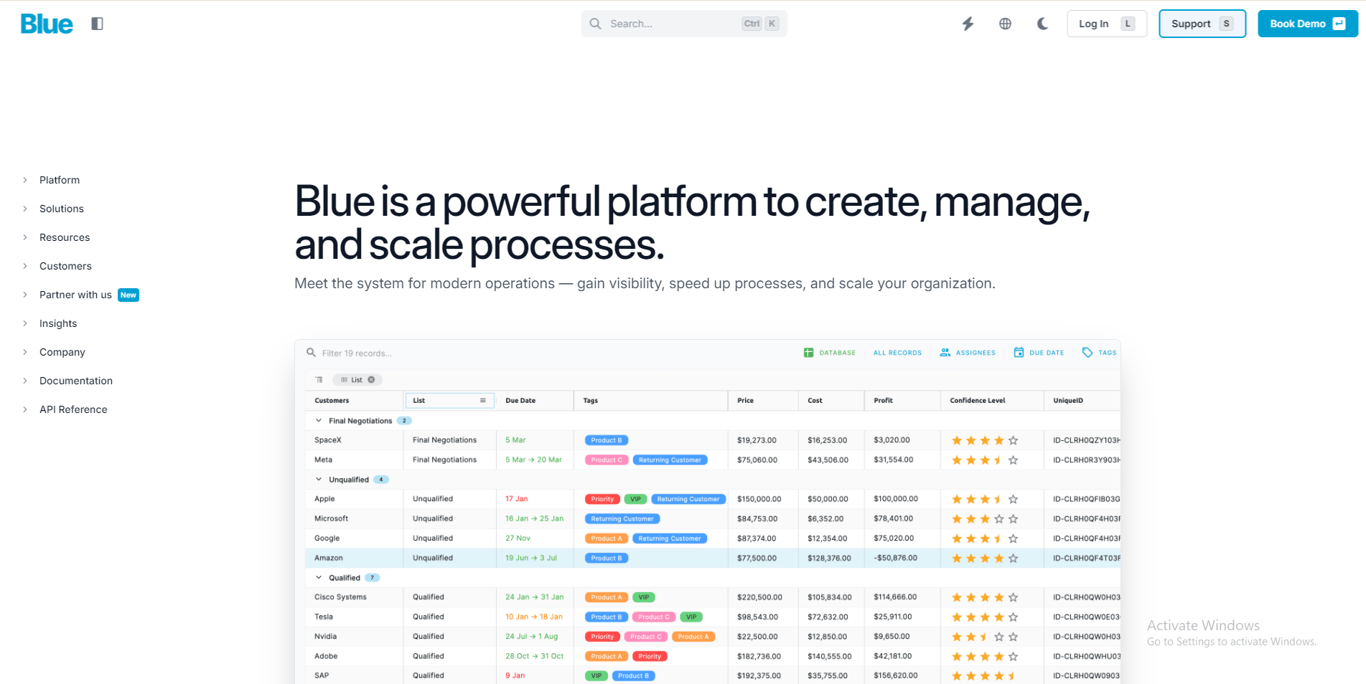Click the Tesla customer cell
The width and height of the screenshot is (1366, 684).
(324, 617)
